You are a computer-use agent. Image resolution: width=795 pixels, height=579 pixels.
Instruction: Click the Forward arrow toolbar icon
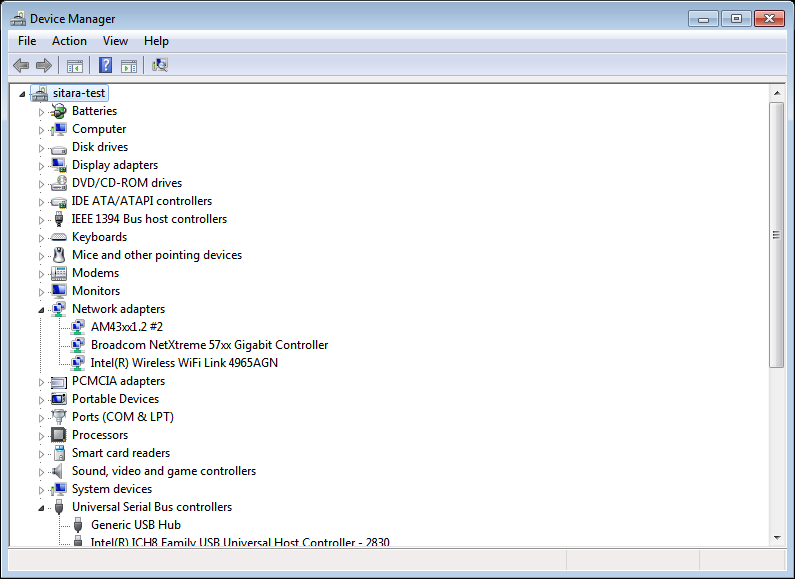point(44,65)
